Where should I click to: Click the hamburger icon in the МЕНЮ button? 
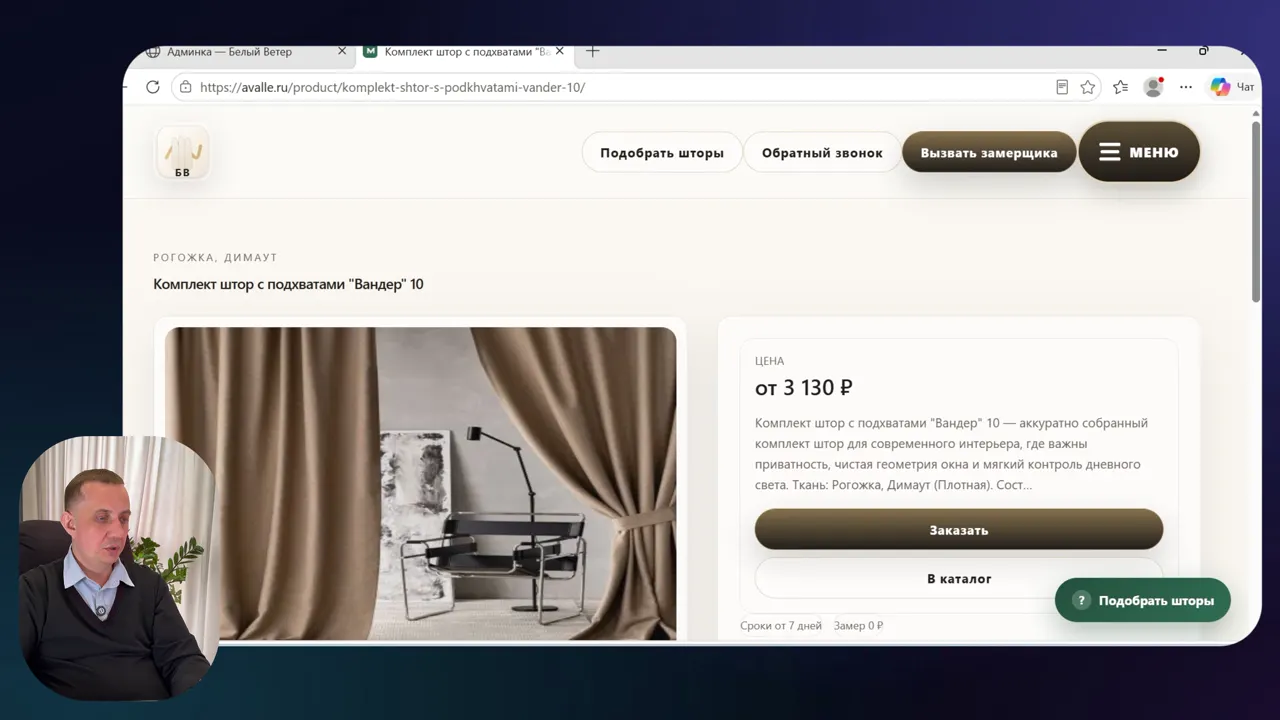[1109, 152]
